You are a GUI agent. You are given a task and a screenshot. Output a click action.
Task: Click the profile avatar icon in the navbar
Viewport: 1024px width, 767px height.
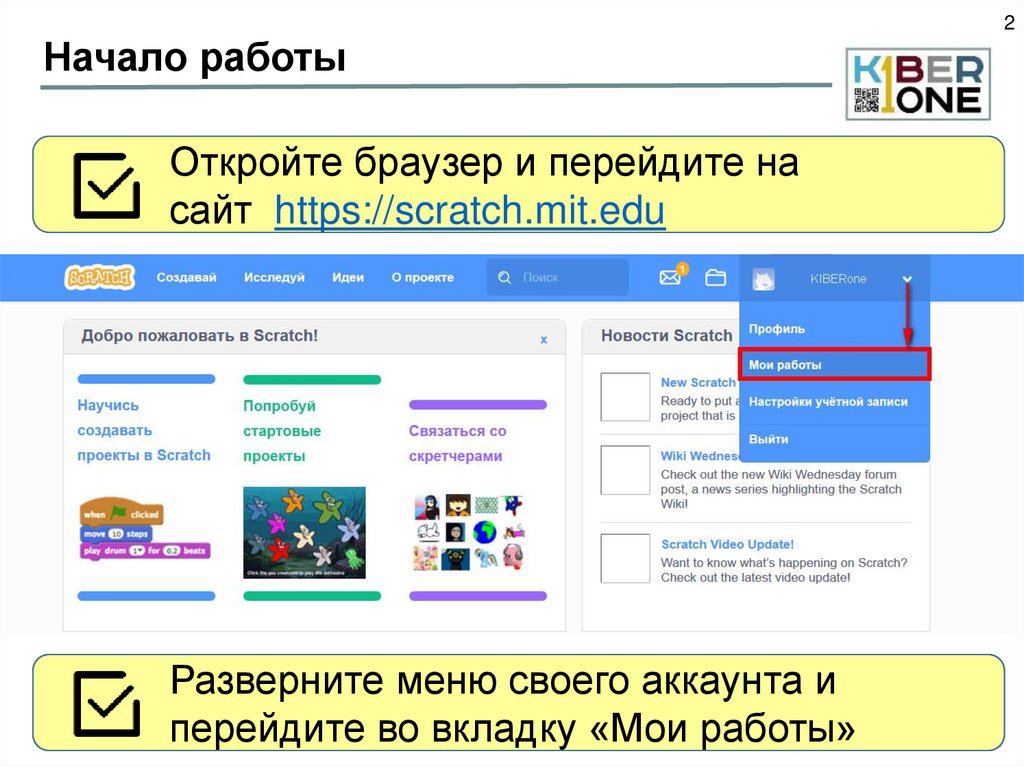(x=765, y=279)
